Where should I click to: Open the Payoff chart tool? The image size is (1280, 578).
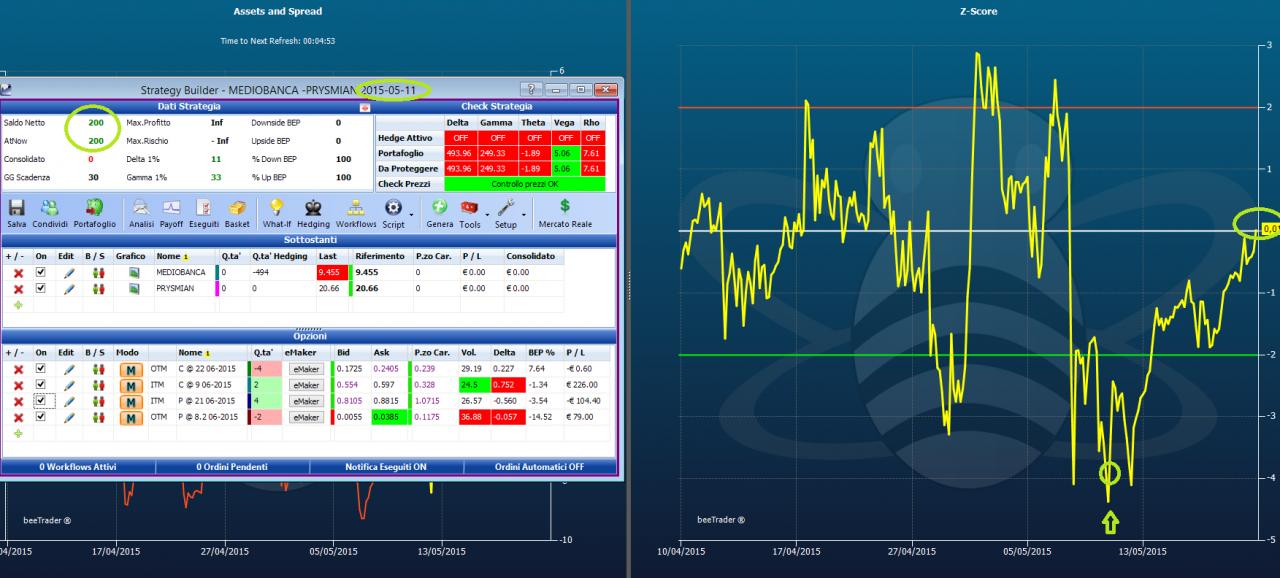click(x=171, y=207)
